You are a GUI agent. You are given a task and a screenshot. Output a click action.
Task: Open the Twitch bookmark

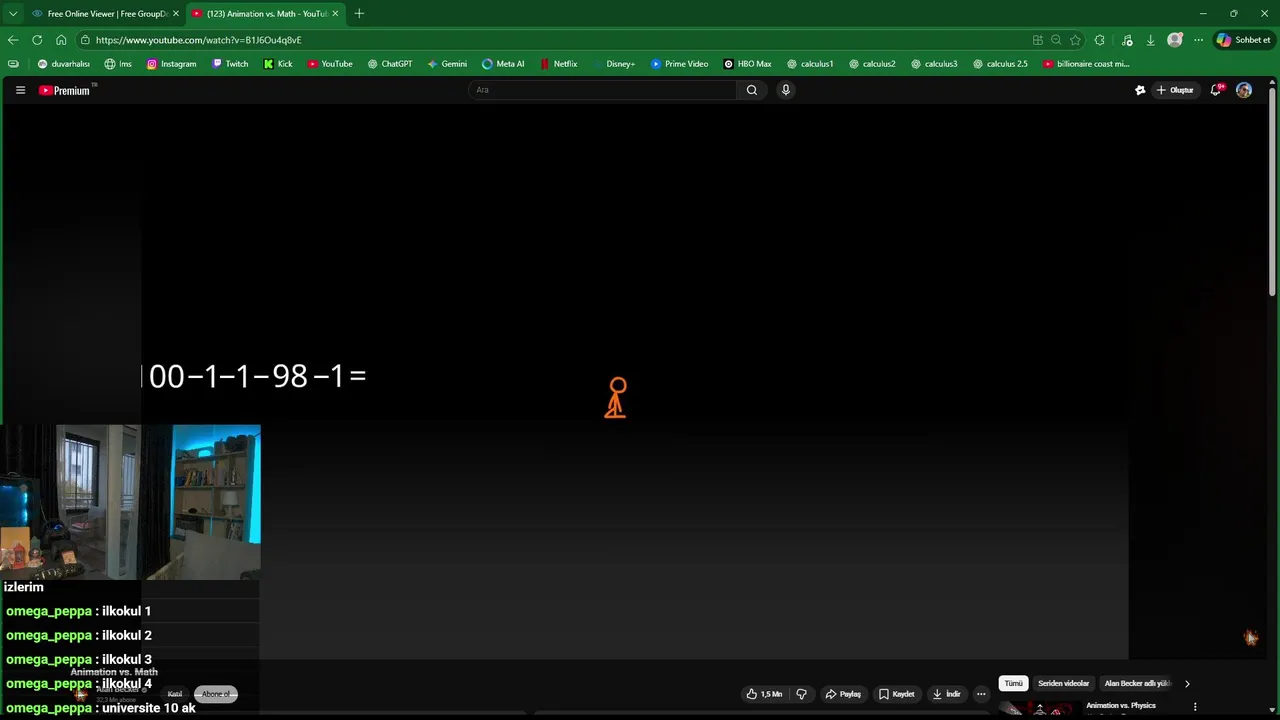coord(230,64)
